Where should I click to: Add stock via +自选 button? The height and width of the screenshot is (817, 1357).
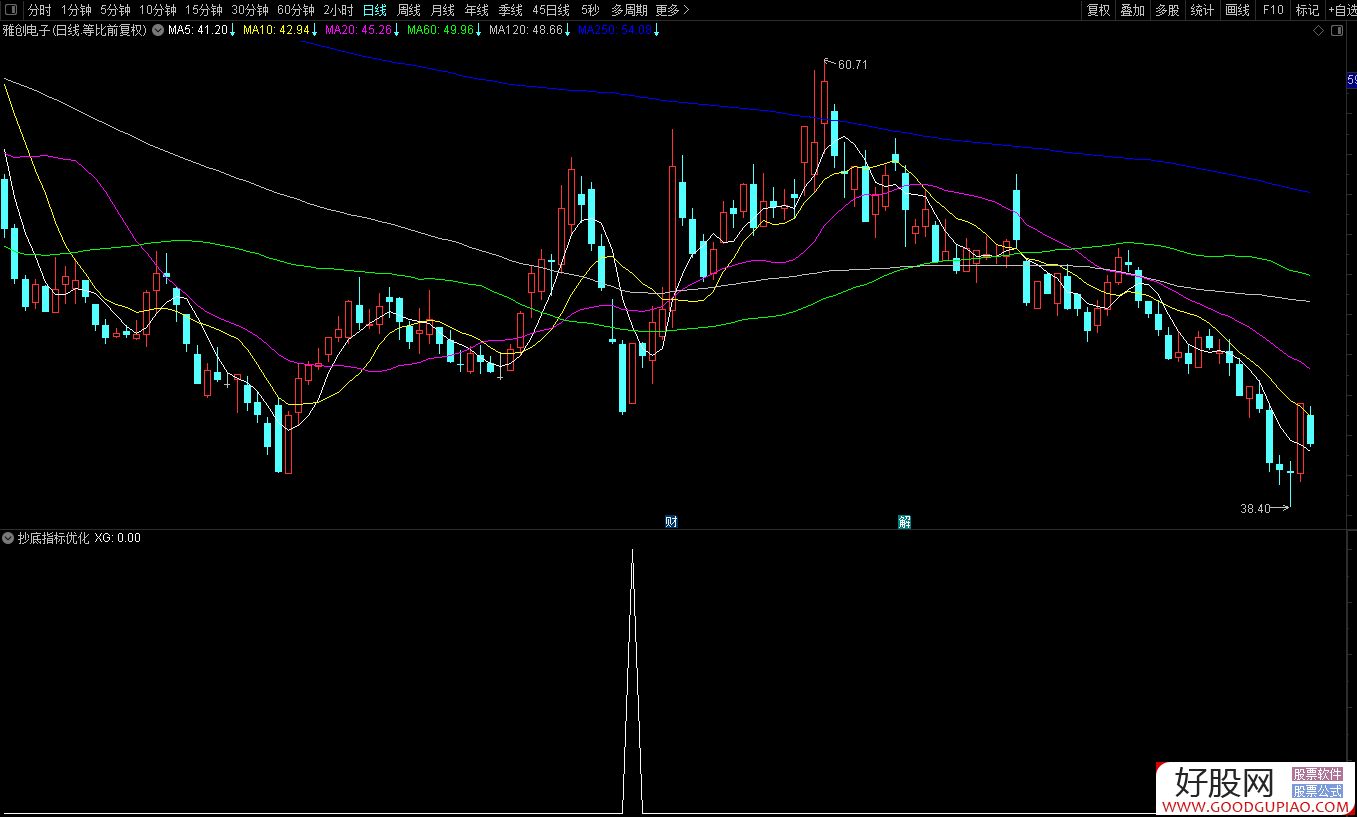click(1342, 10)
